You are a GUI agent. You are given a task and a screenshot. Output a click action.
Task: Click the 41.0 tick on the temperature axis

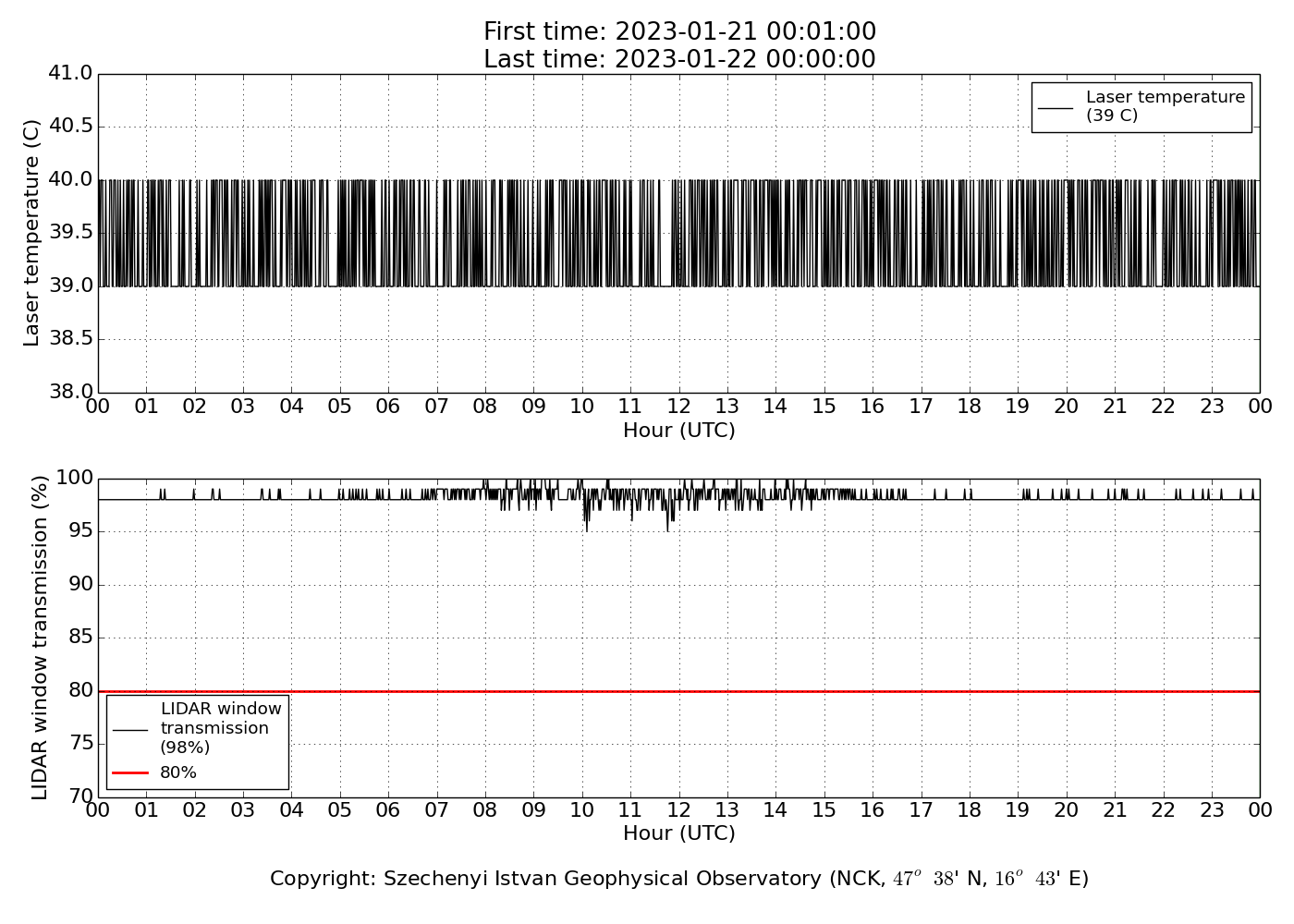click(x=70, y=73)
